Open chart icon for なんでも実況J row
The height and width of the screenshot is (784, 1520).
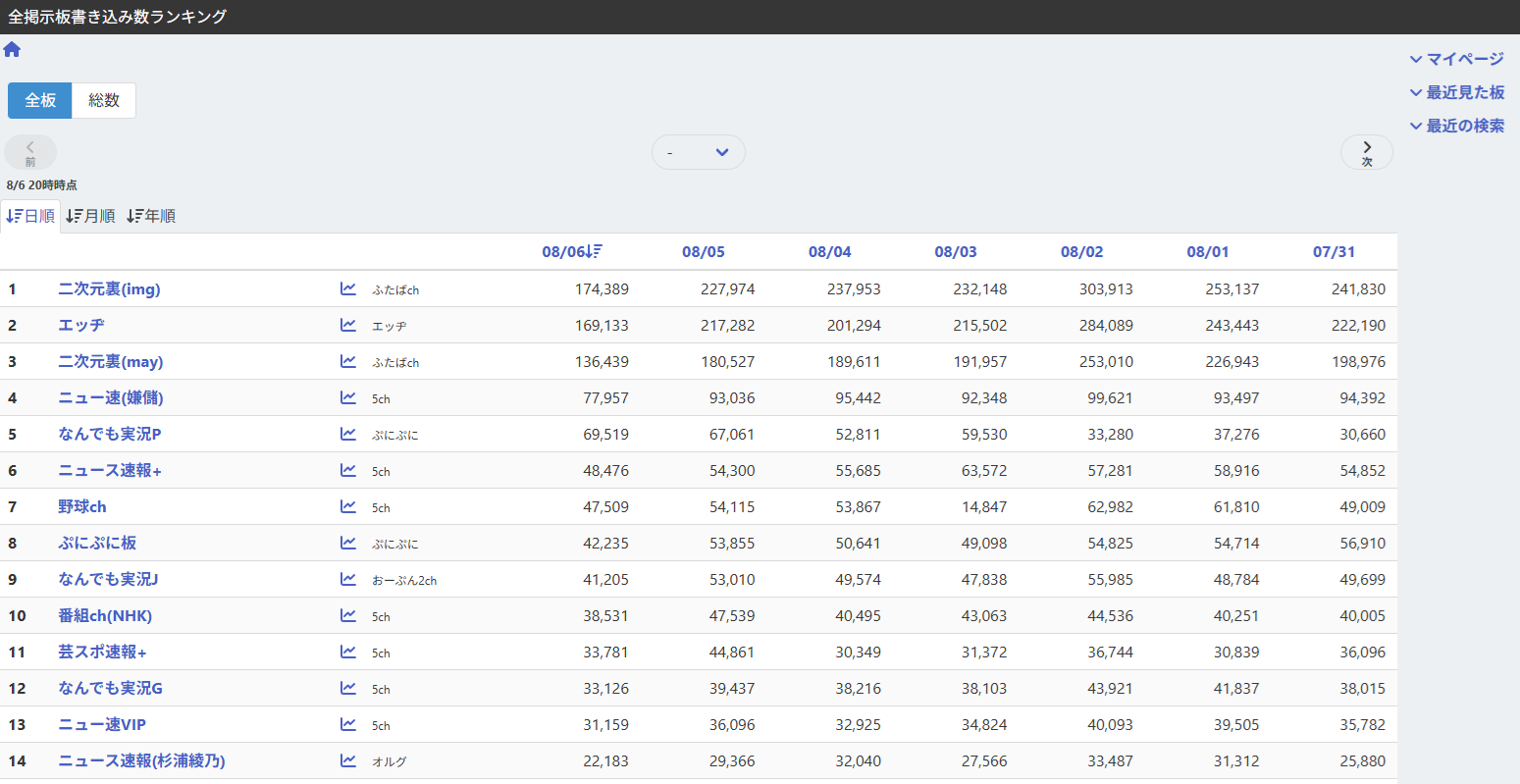[347, 579]
